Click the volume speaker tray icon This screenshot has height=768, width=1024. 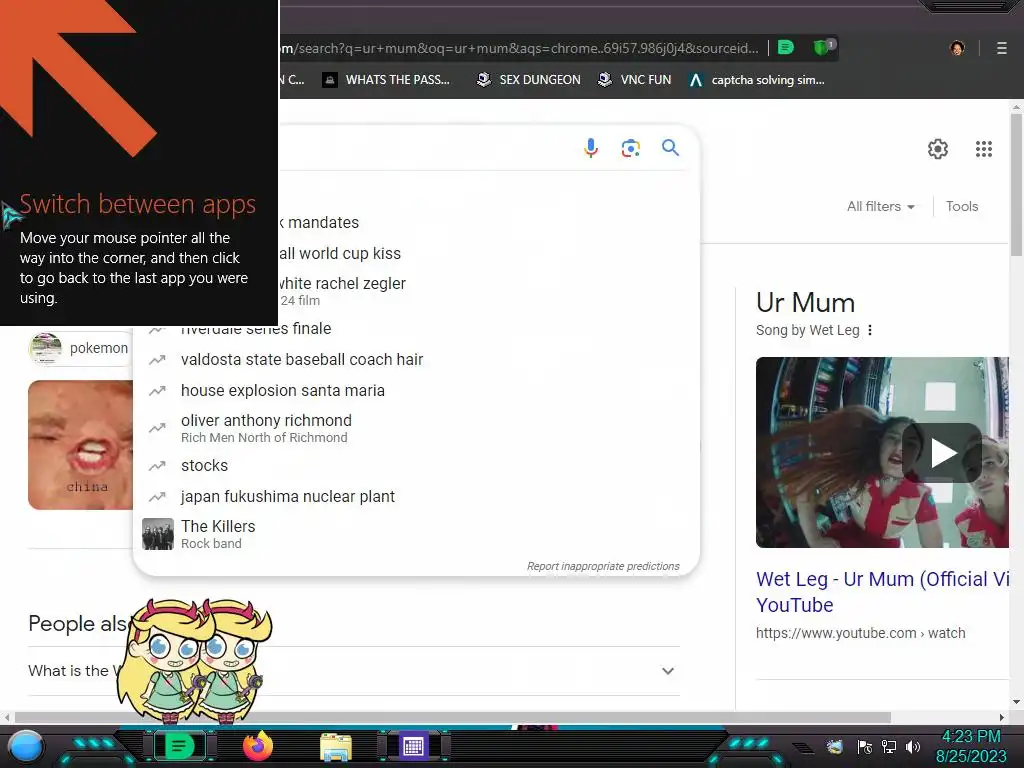[x=913, y=746]
